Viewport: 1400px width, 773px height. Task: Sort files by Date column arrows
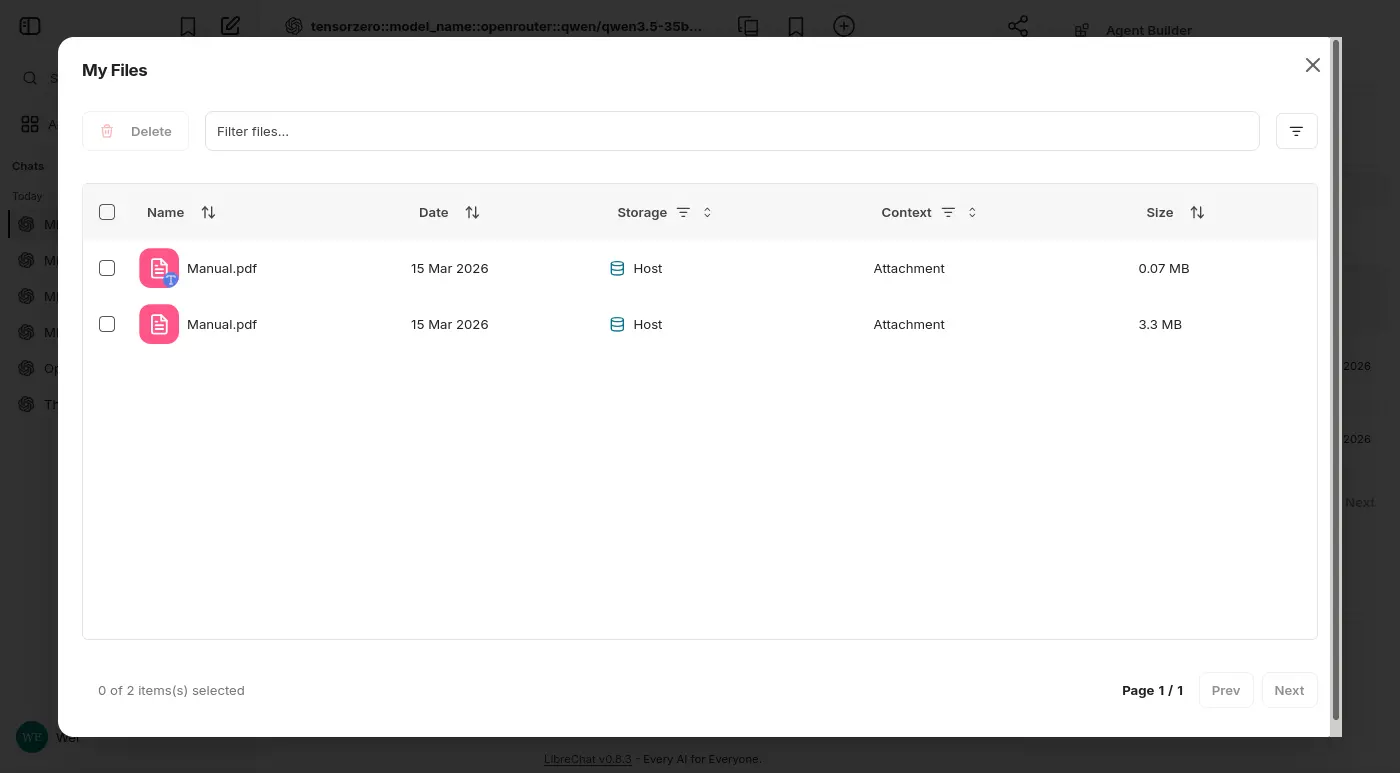click(x=472, y=212)
